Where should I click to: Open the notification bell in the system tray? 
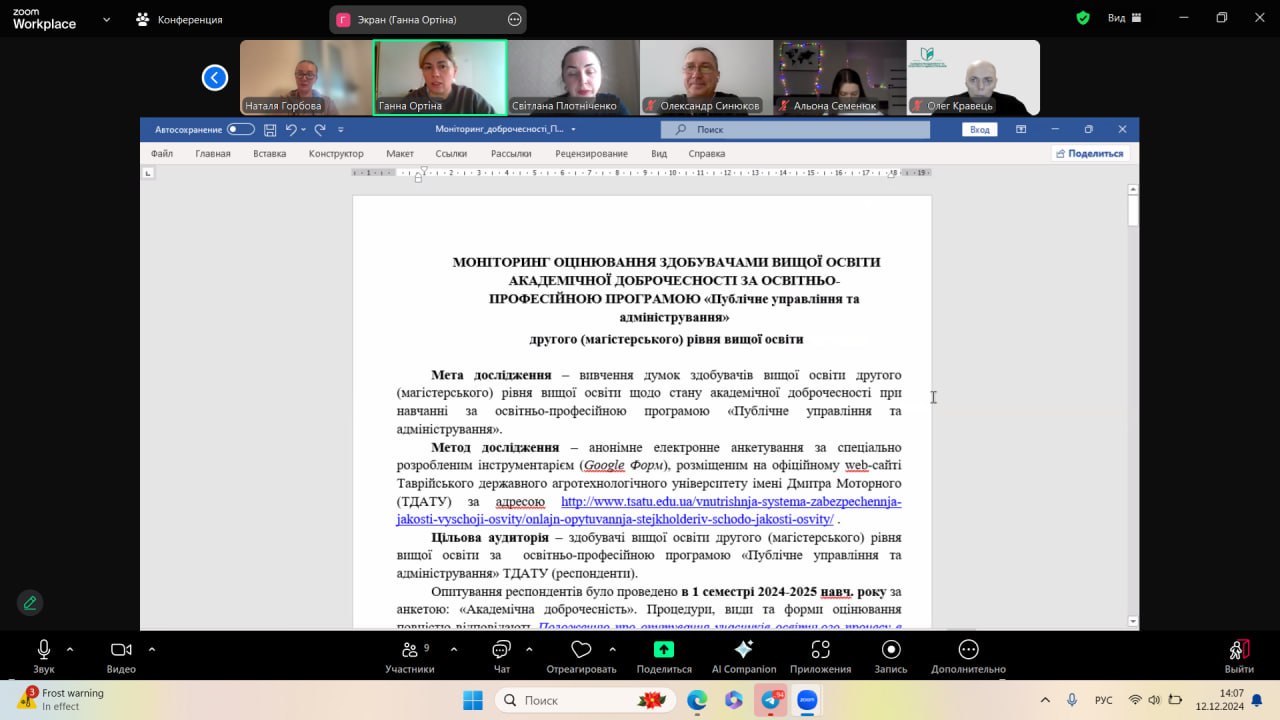(x=1257, y=700)
